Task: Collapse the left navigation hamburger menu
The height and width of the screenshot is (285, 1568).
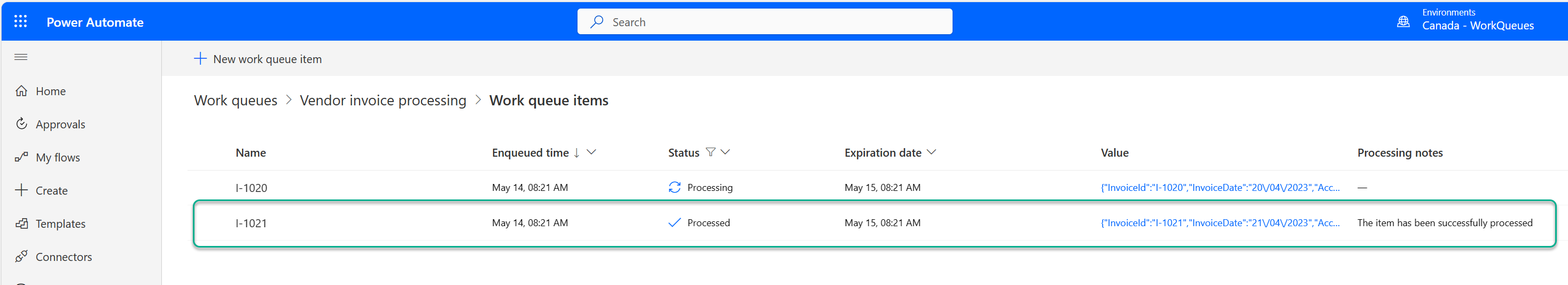Action: (x=21, y=57)
